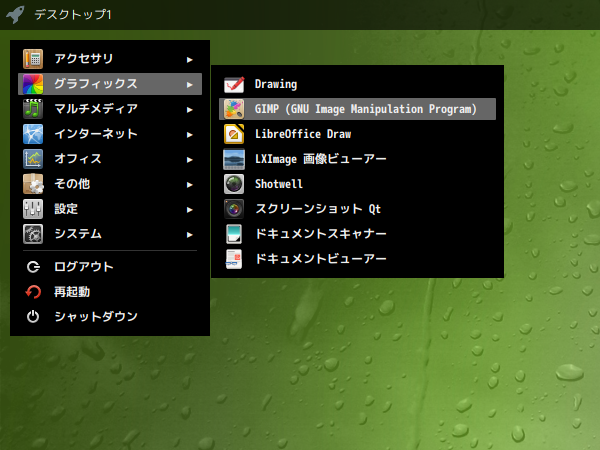Expand the インターネット submenu arrow
Screen dimensions: 600x450
click(x=189, y=135)
